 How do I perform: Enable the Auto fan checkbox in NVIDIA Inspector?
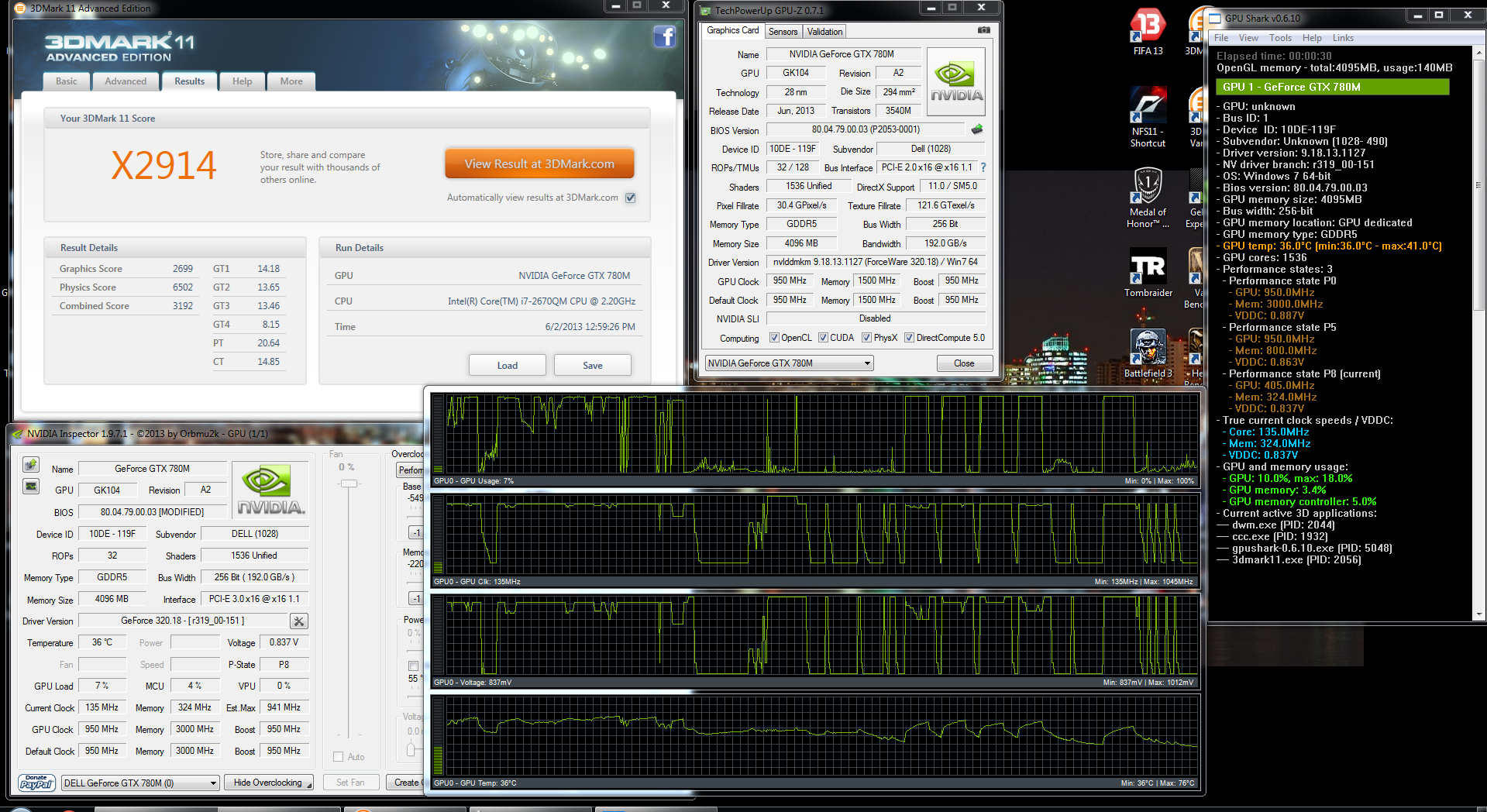[338, 757]
